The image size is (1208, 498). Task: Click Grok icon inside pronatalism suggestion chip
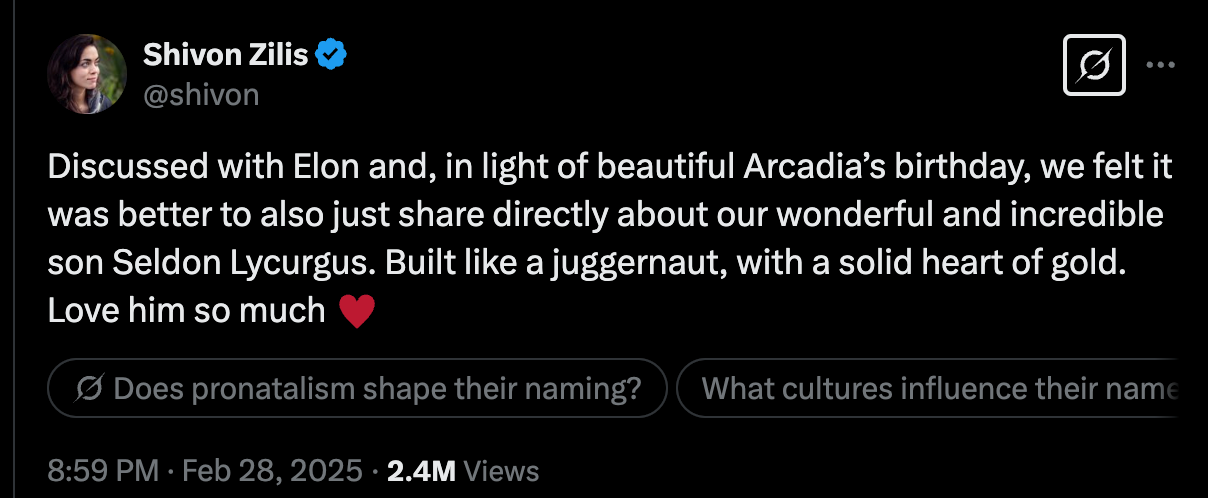coord(94,387)
